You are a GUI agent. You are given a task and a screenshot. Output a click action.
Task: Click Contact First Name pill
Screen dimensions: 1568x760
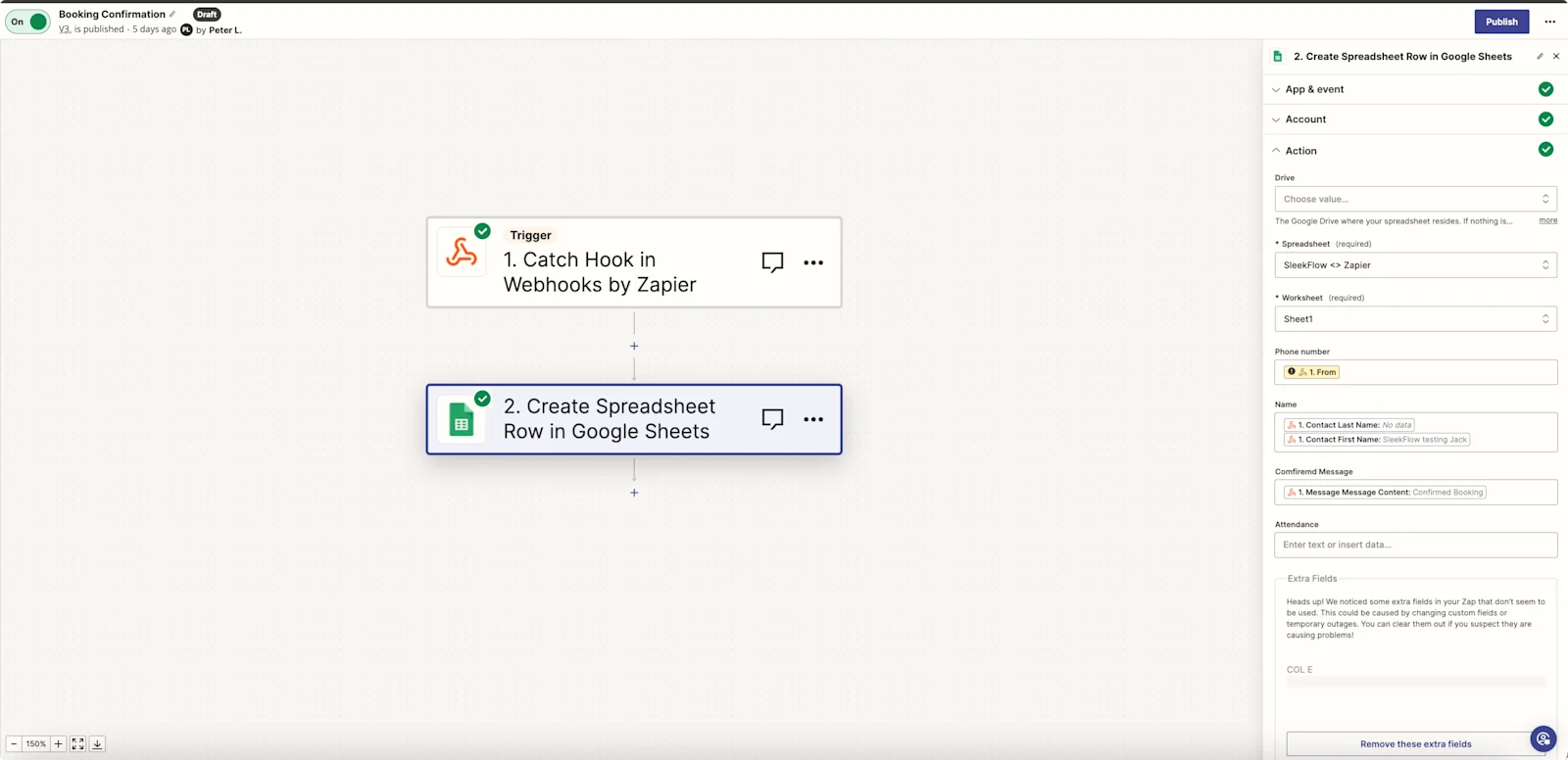tap(1377, 440)
